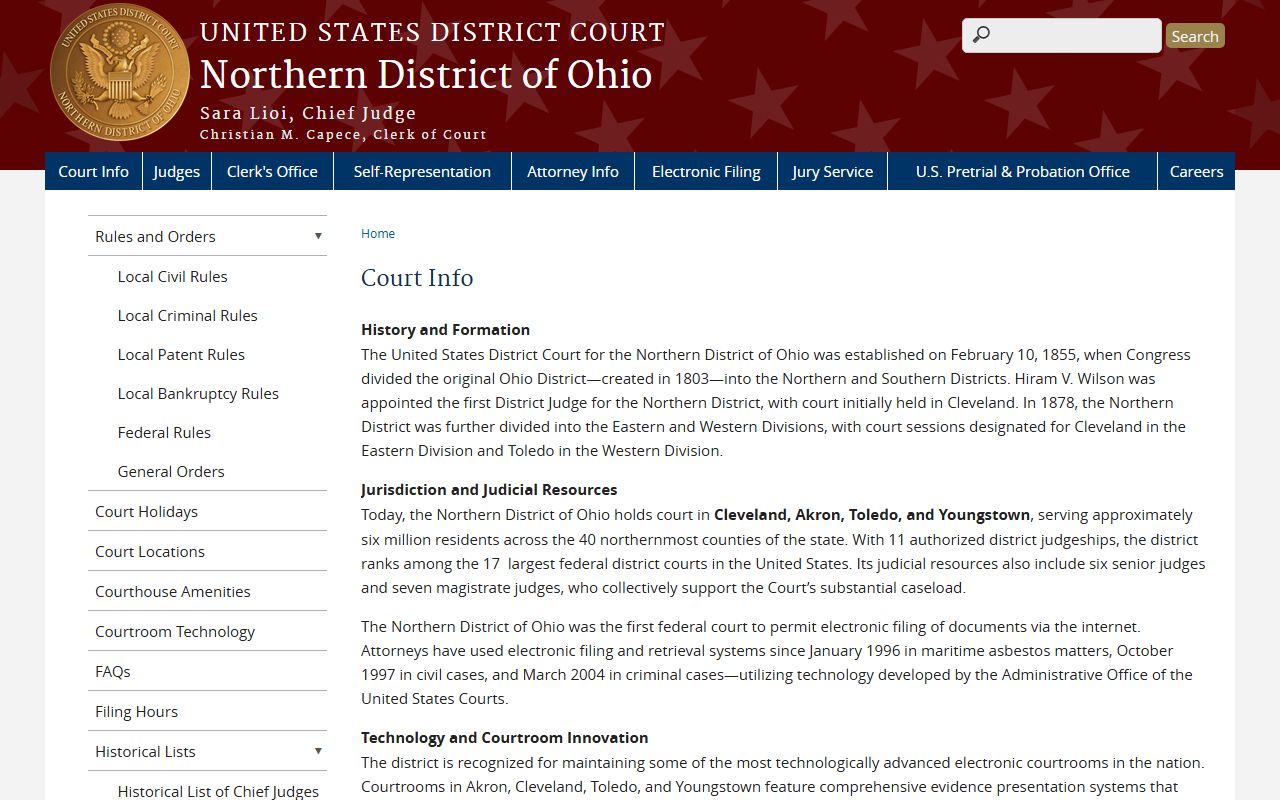Open U.S. Pretrial & Probation Office menu
The height and width of the screenshot is (800, 1280).
point(1022,171)
